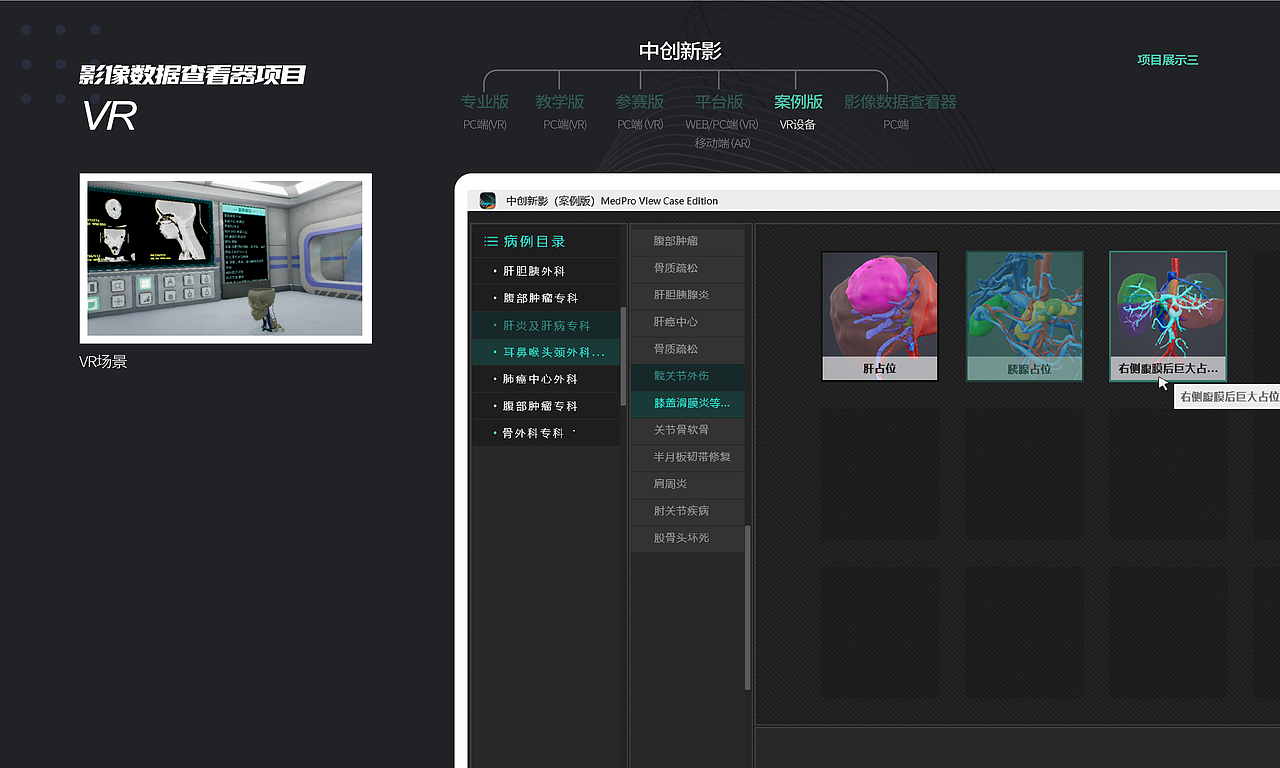Choose the 膝盖滑膜炎等… disease entry
Screen dimensions: 1280x768
[x=688, y=403]
